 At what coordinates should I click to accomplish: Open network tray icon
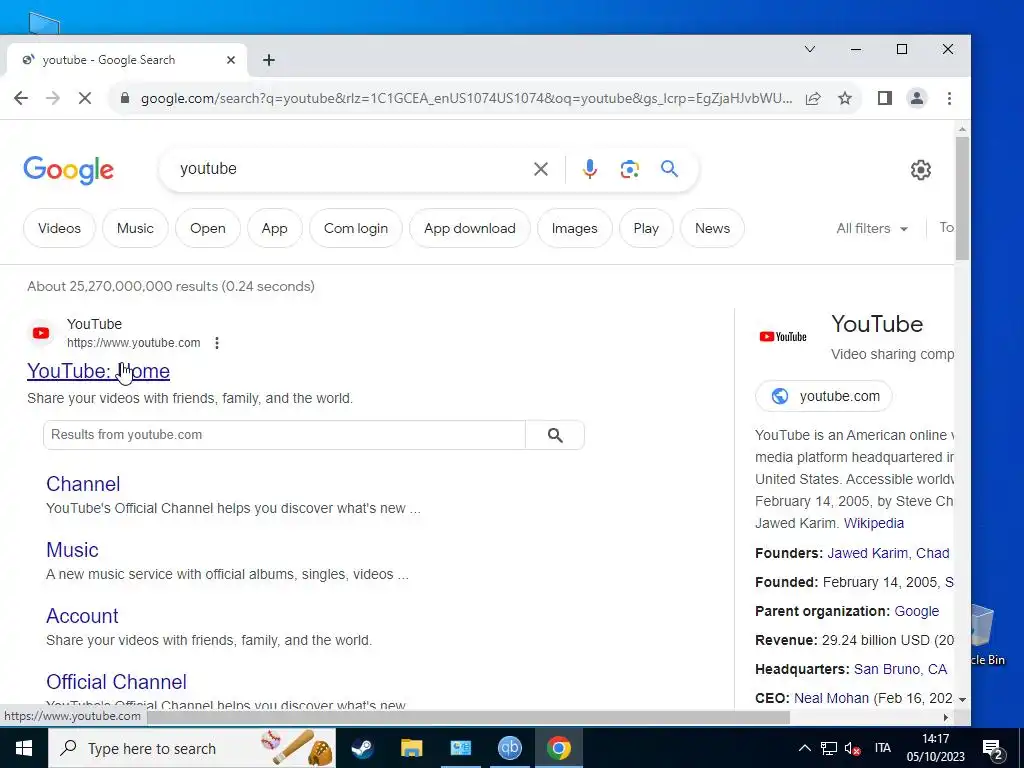coord(829,748)
